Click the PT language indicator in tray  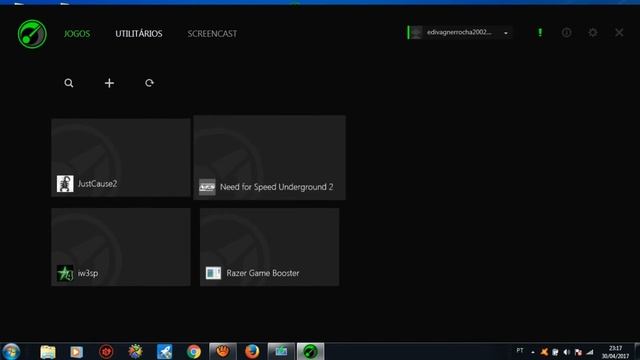pyautogui.click(x=520, y=351)
